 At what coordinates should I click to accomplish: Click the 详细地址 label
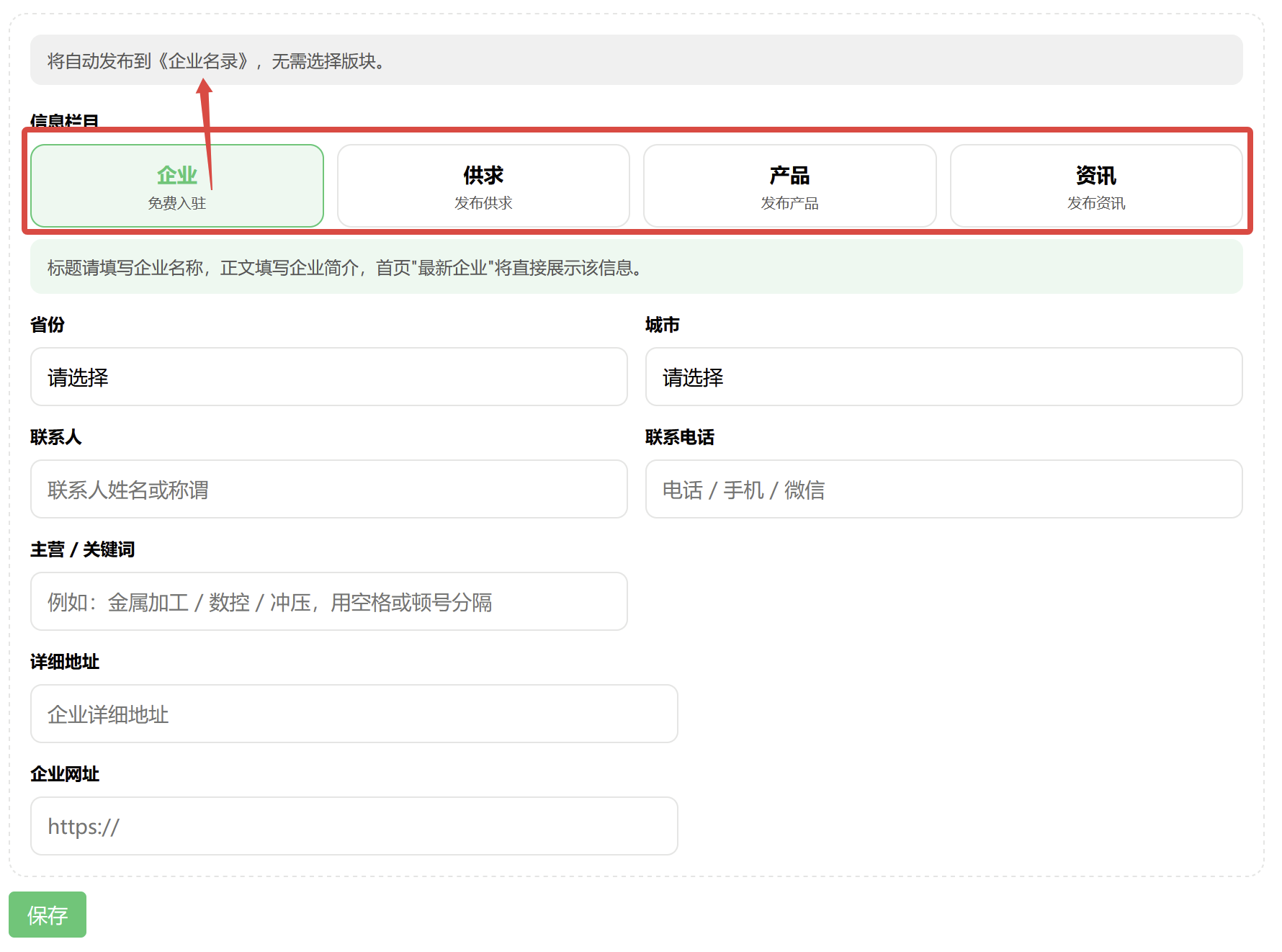point(65,662)
